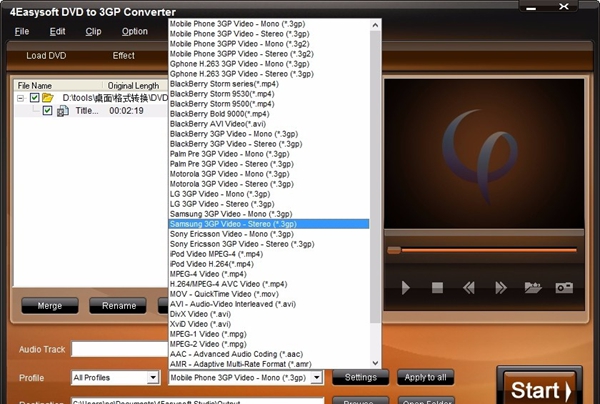The image size is (600, 404).
Task: Select iPod Video H.264(*.mp4)
Action: pos(269,264)
